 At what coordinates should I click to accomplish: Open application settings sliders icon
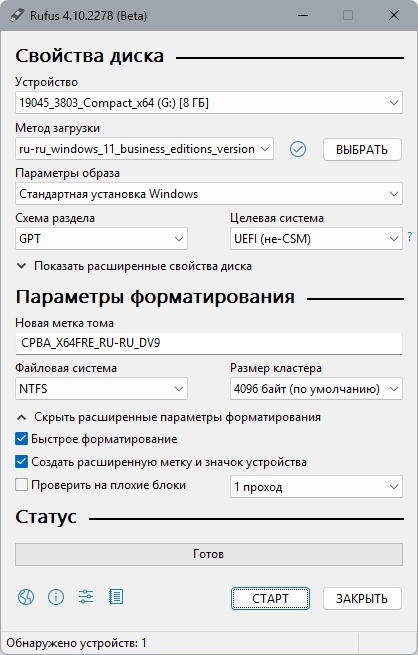pyautogui.click(x=86, y=597)
